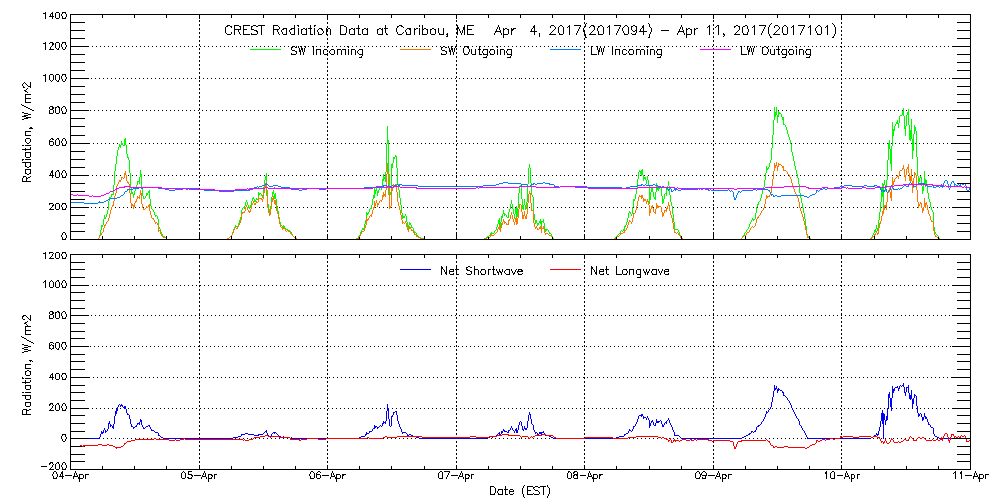Select the 06-Apr date tick label
Image resolution: width=1000 pixels, height=500 pixels.
tap(328, 477)
